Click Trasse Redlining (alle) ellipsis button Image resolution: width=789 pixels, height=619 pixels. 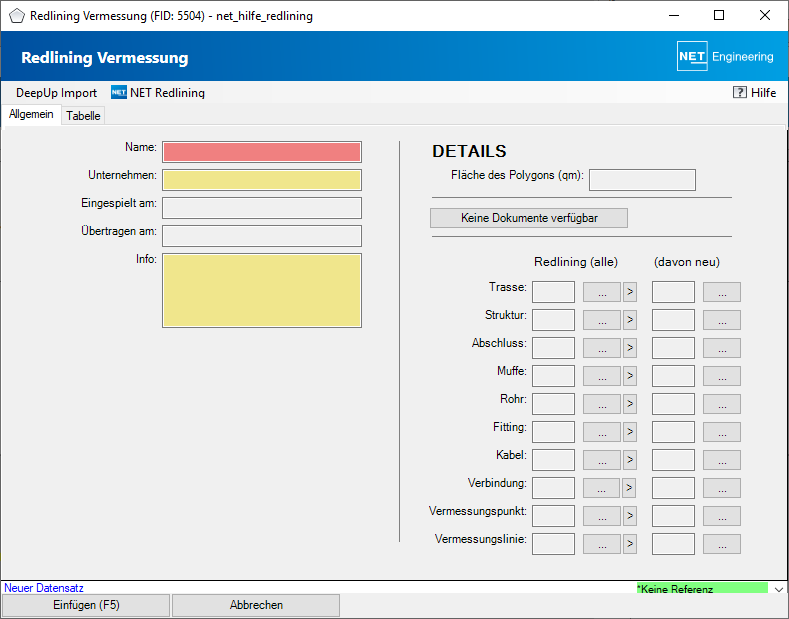[602, 292]
